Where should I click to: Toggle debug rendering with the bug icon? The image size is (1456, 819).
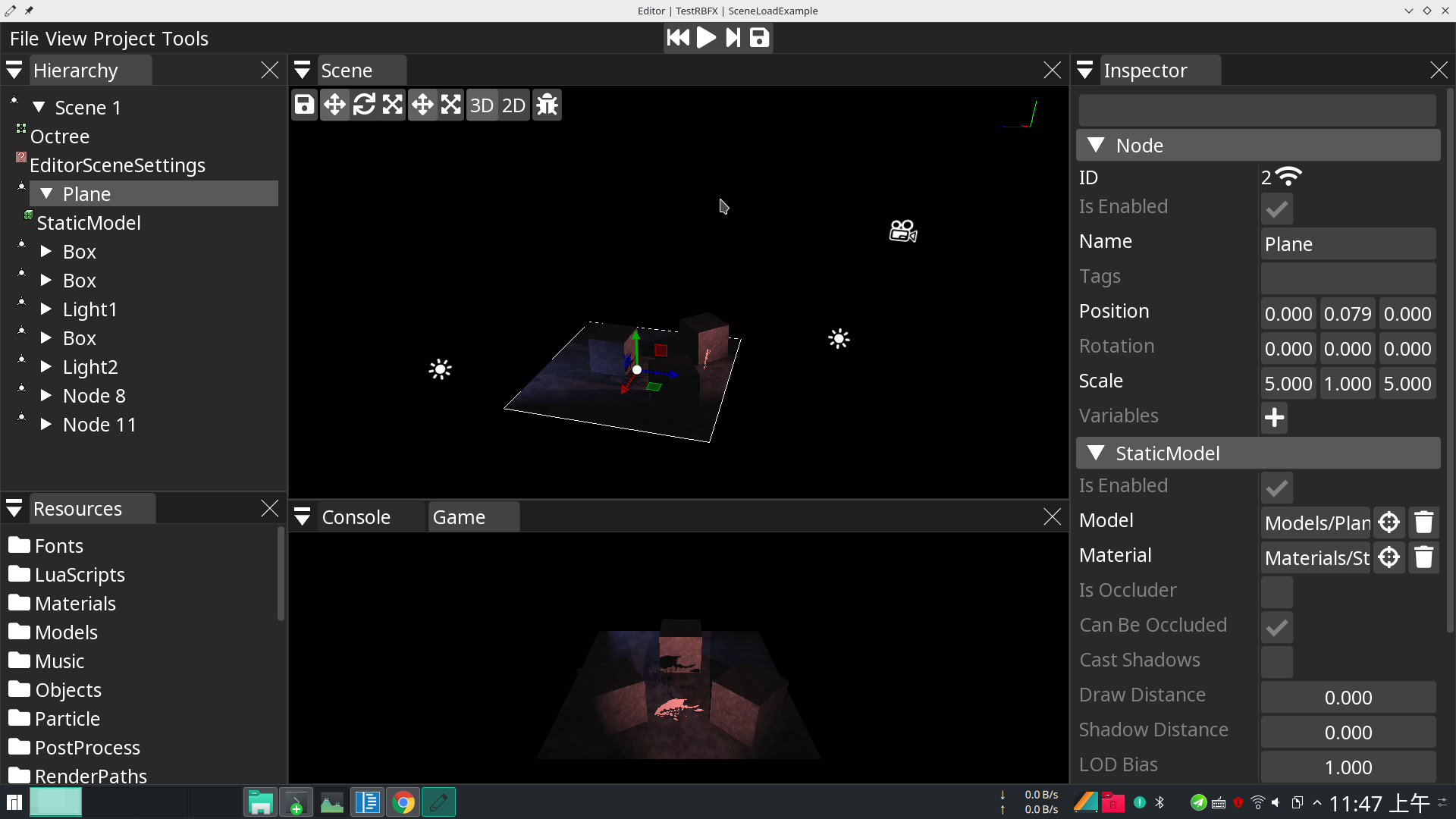coord(547,105)
